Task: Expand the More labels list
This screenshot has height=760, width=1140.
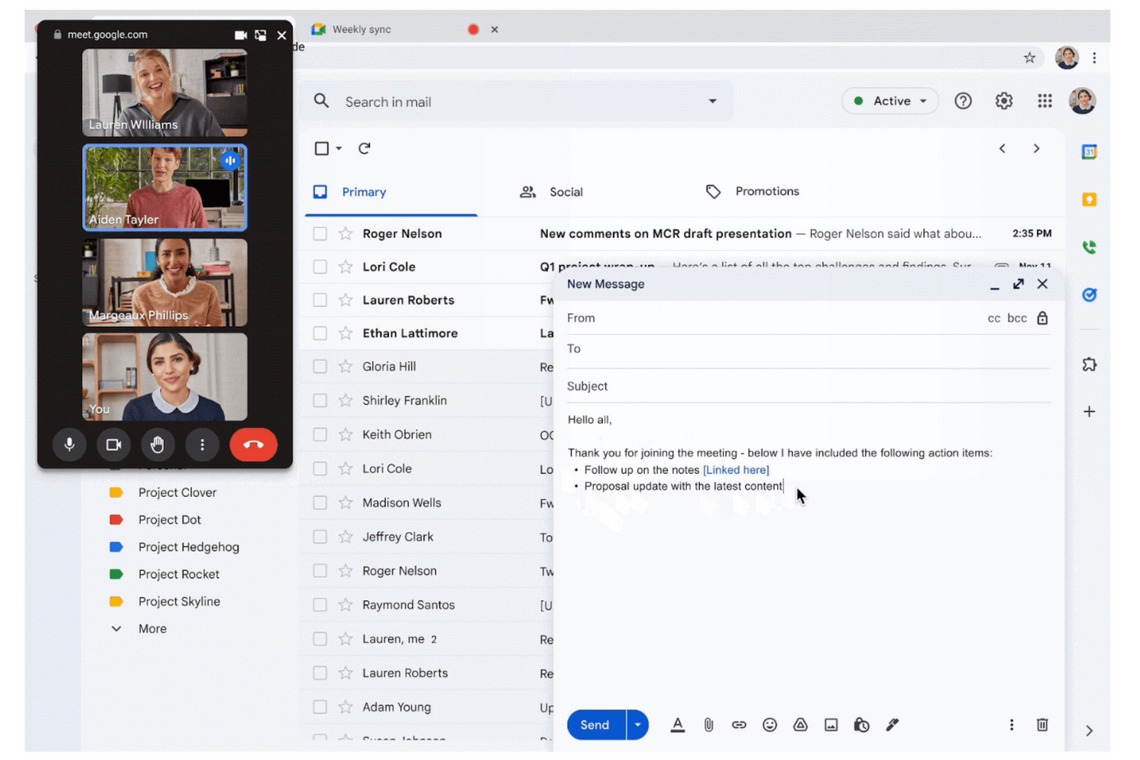Action: [x=152, y=629]
